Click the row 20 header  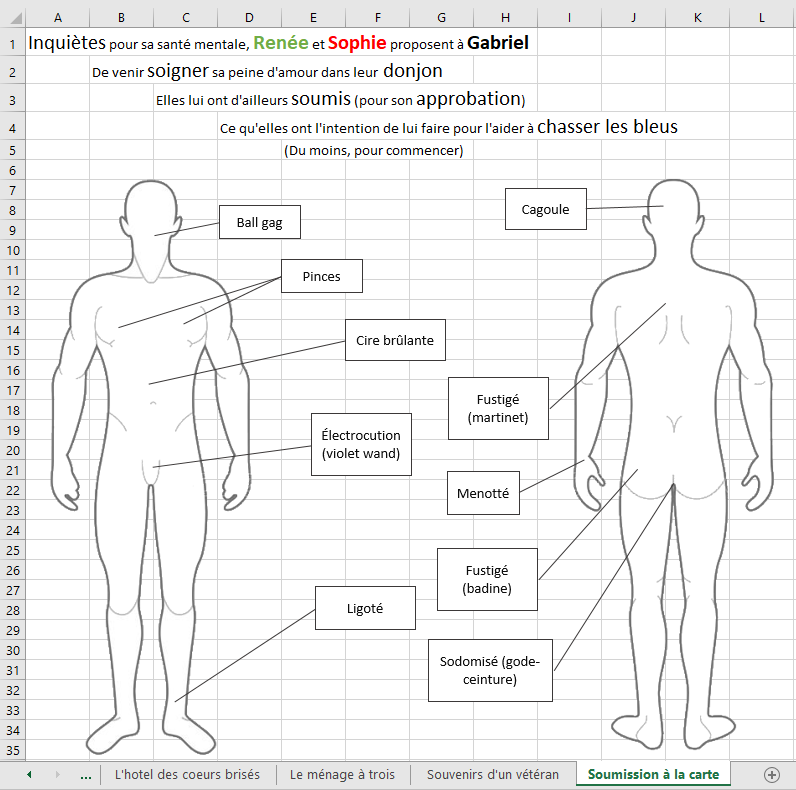coord(12,450)
